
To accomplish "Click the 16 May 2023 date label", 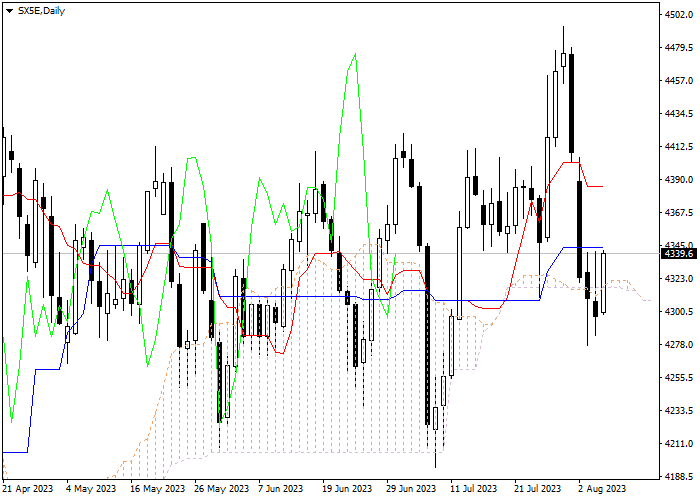I will pos(158,488).
